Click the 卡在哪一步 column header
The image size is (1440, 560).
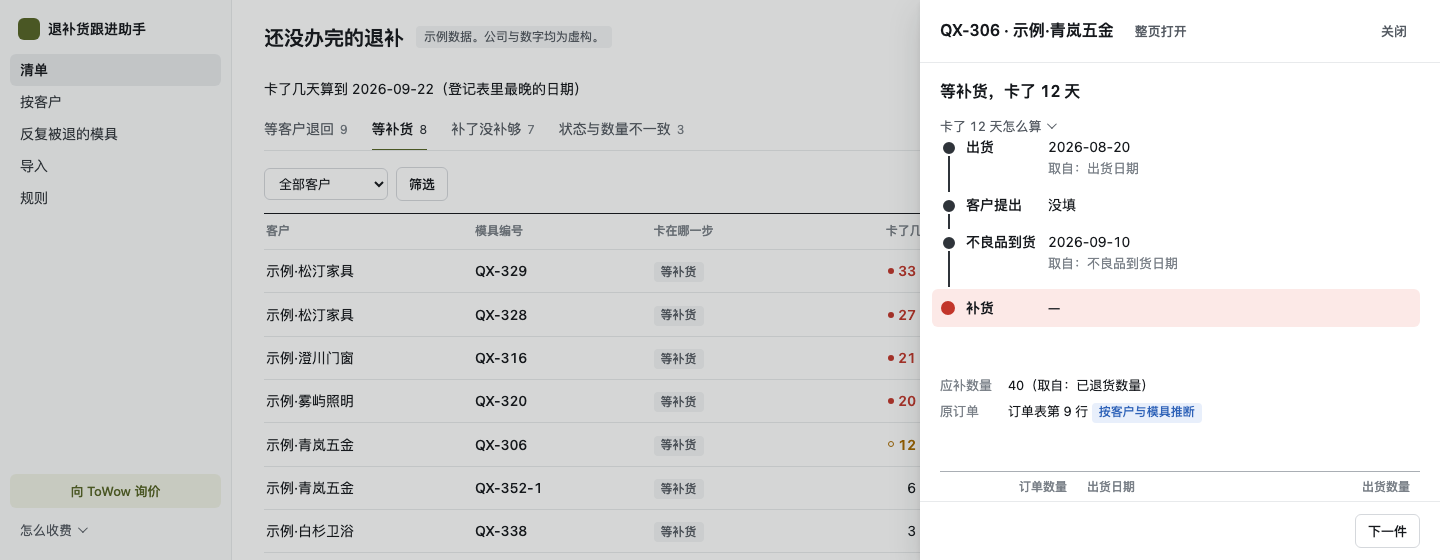[x=683, y=231]
